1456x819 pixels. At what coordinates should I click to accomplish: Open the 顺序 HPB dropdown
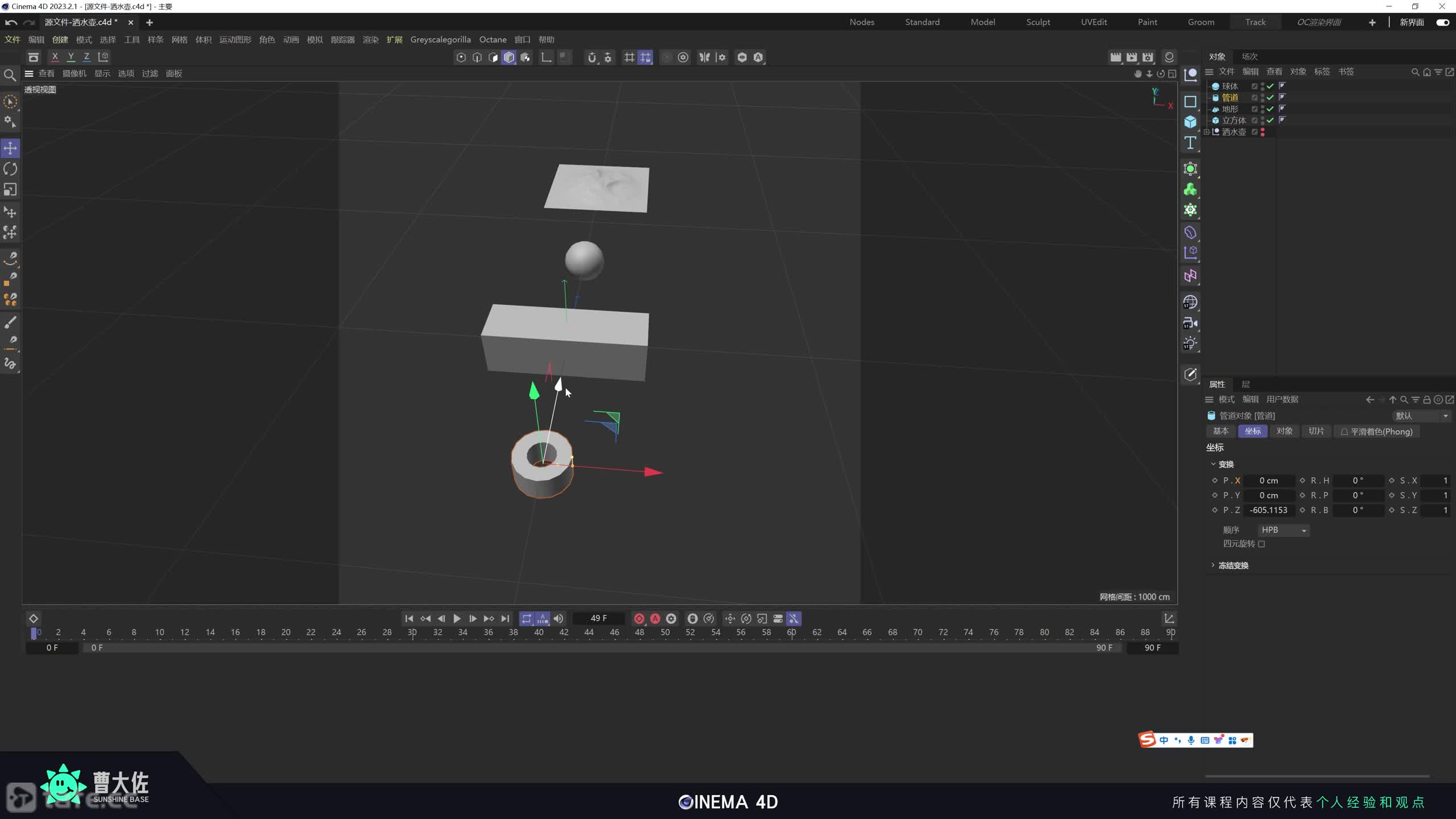click(1283, 530)
